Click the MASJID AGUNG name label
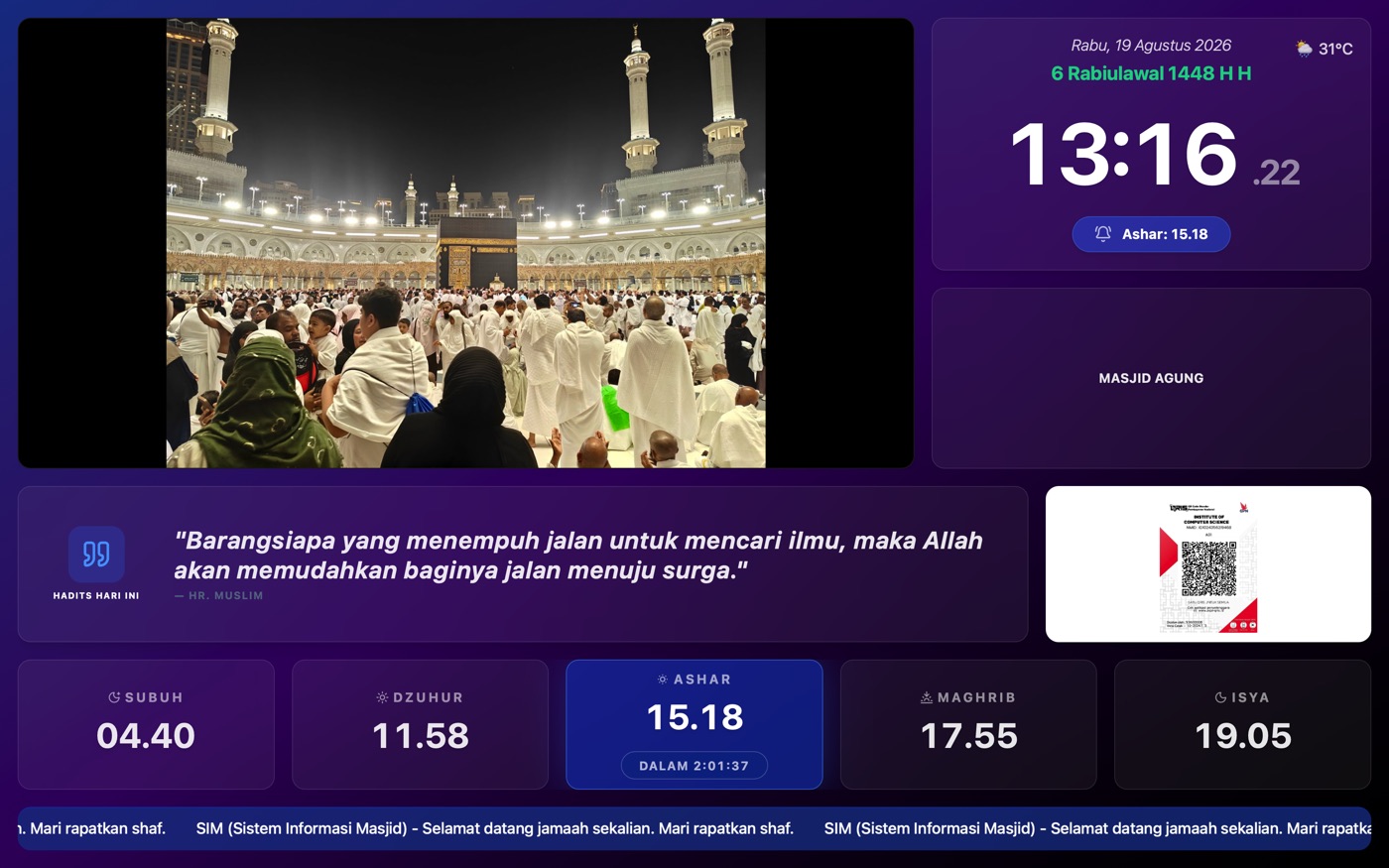The width and height of the screenshot is (1389, 868). [1151, 378]
